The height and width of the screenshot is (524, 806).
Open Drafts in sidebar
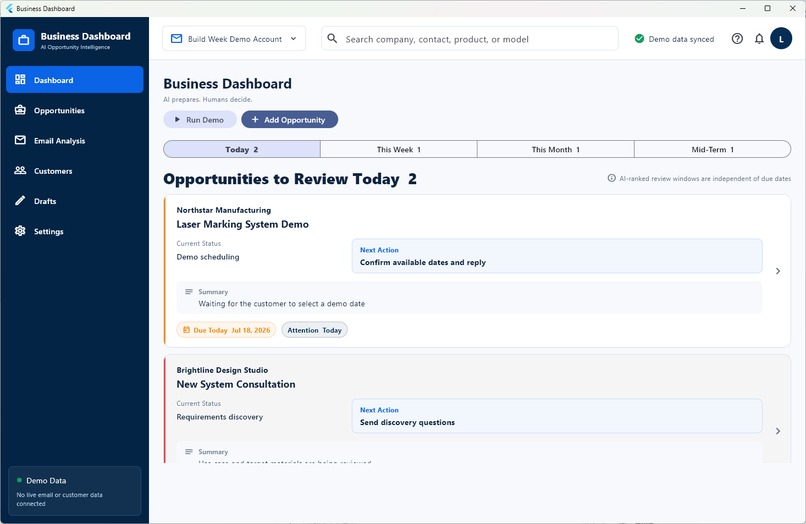click(75, 201)
